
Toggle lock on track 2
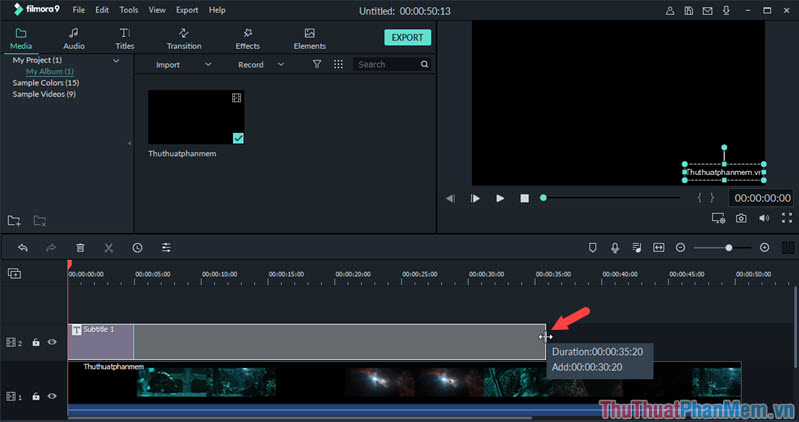click(x=36, y=342)
